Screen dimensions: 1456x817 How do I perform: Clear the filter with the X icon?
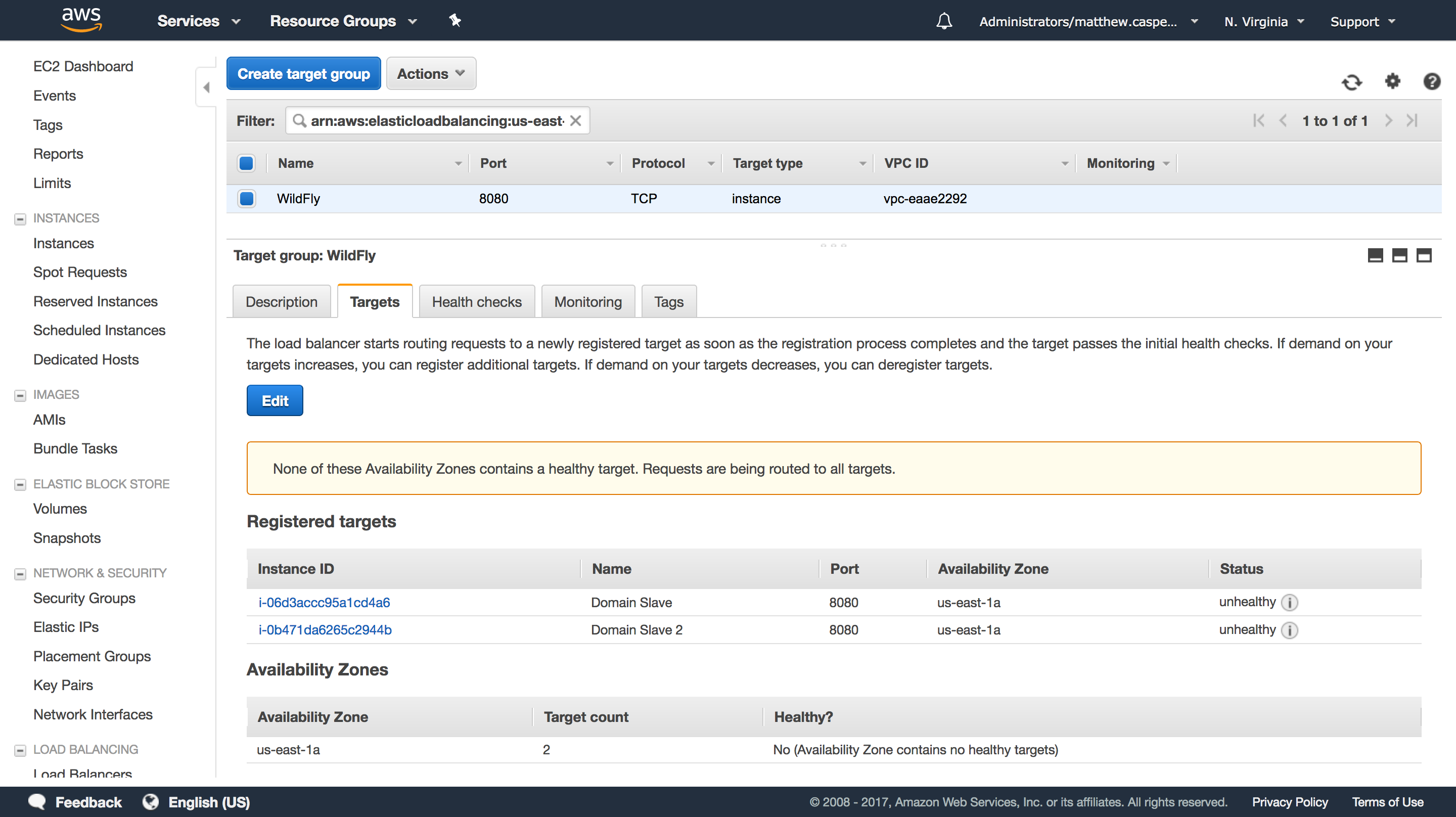(575, 120)
